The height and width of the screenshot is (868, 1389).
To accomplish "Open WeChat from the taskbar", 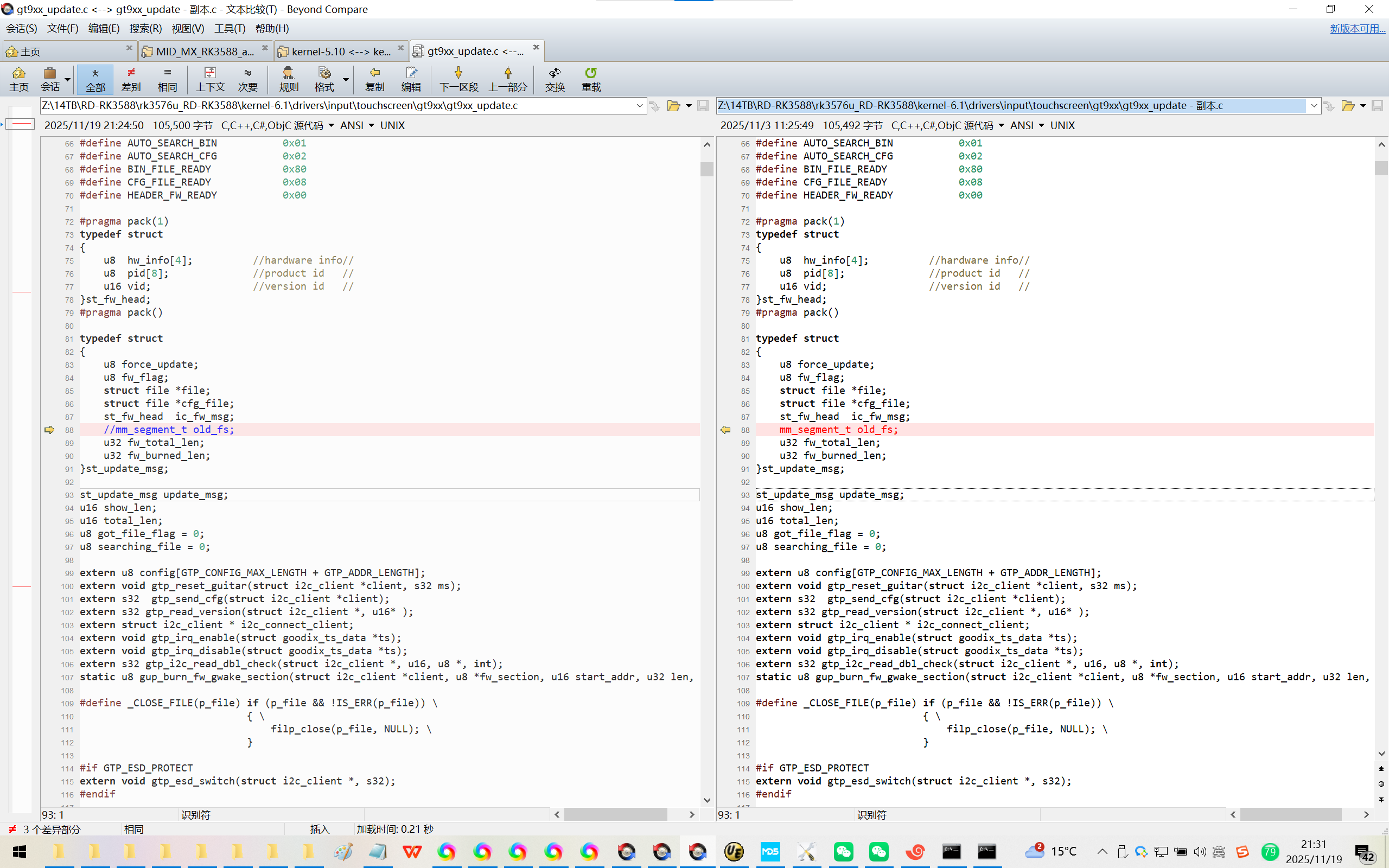I will [x=843, y=851].
